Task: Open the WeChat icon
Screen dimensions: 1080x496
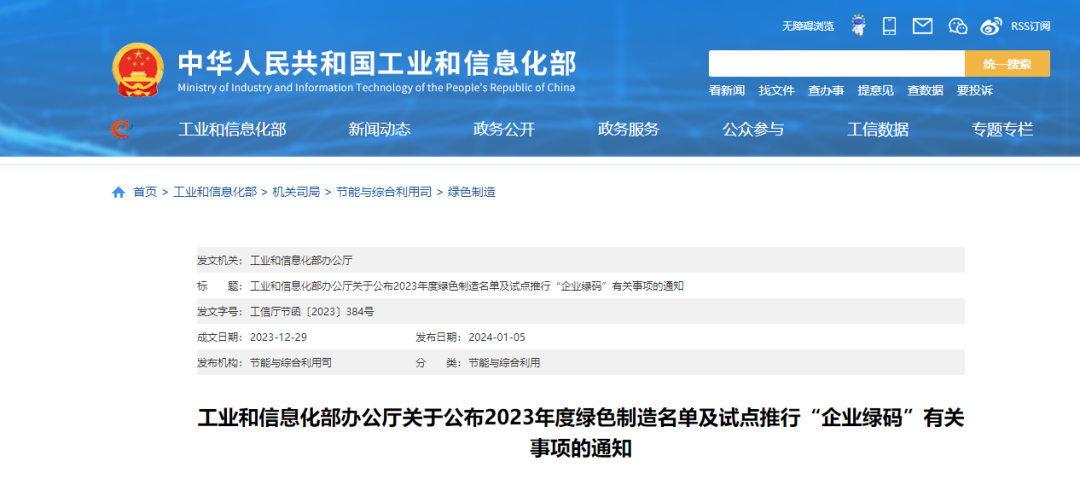Action: [x=957, y=26]
